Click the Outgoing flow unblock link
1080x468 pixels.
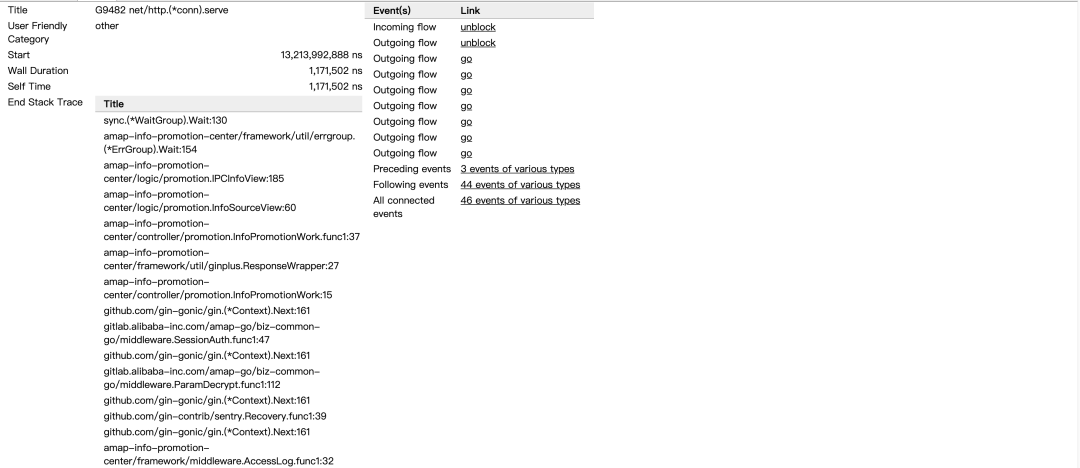pos(478,43)
